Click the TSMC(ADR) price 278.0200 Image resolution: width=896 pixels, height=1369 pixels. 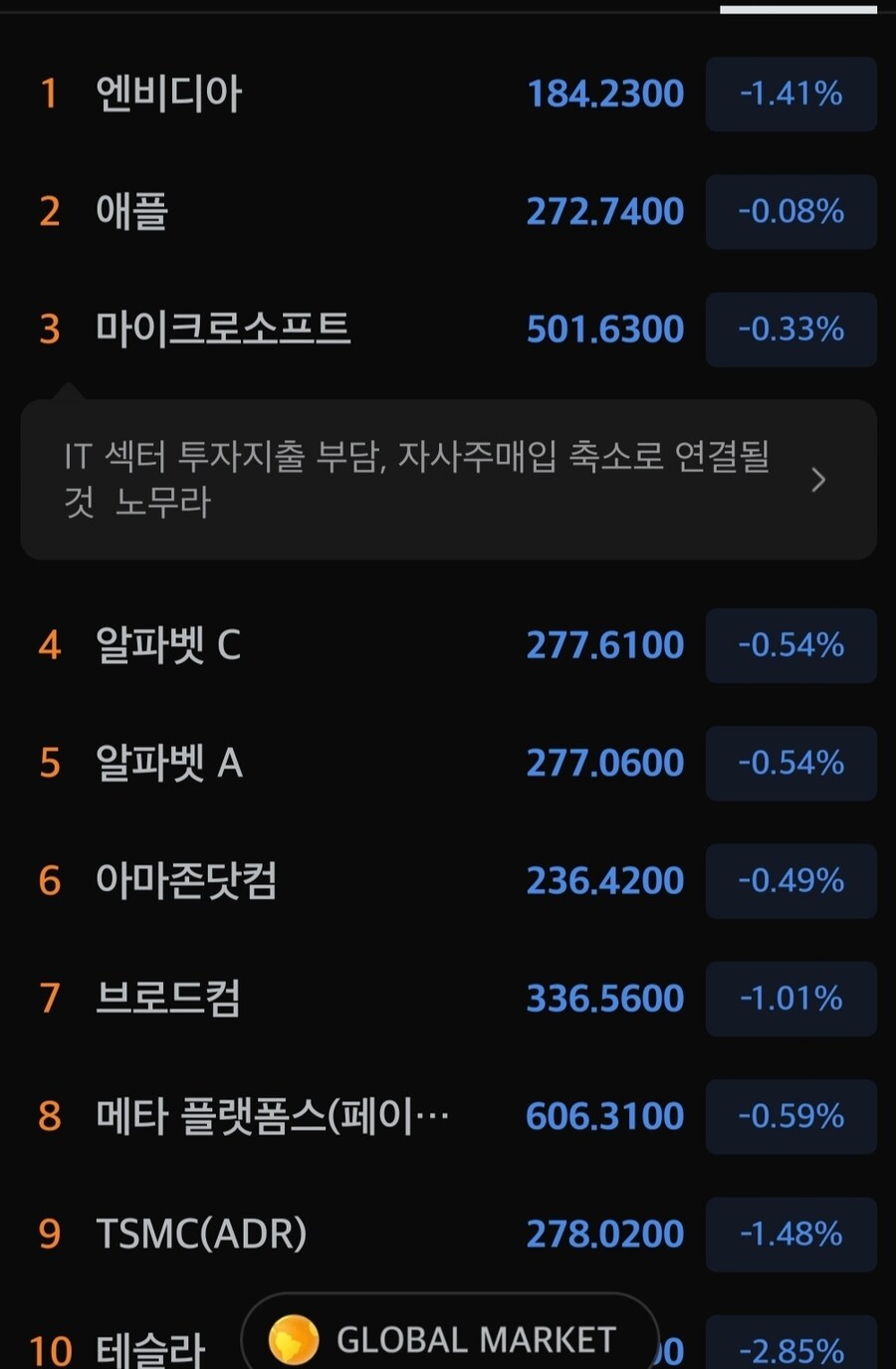click(604, 1235)
